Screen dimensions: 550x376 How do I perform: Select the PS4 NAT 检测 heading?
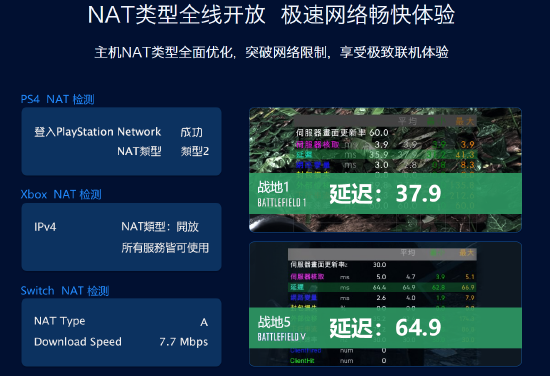(x=58, y=99)
